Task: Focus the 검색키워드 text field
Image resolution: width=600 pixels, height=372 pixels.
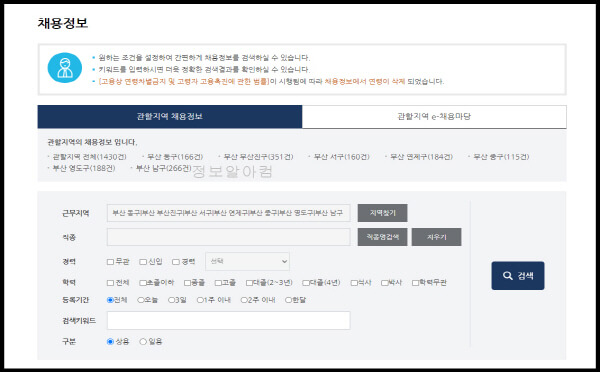Action: point(228,320)
